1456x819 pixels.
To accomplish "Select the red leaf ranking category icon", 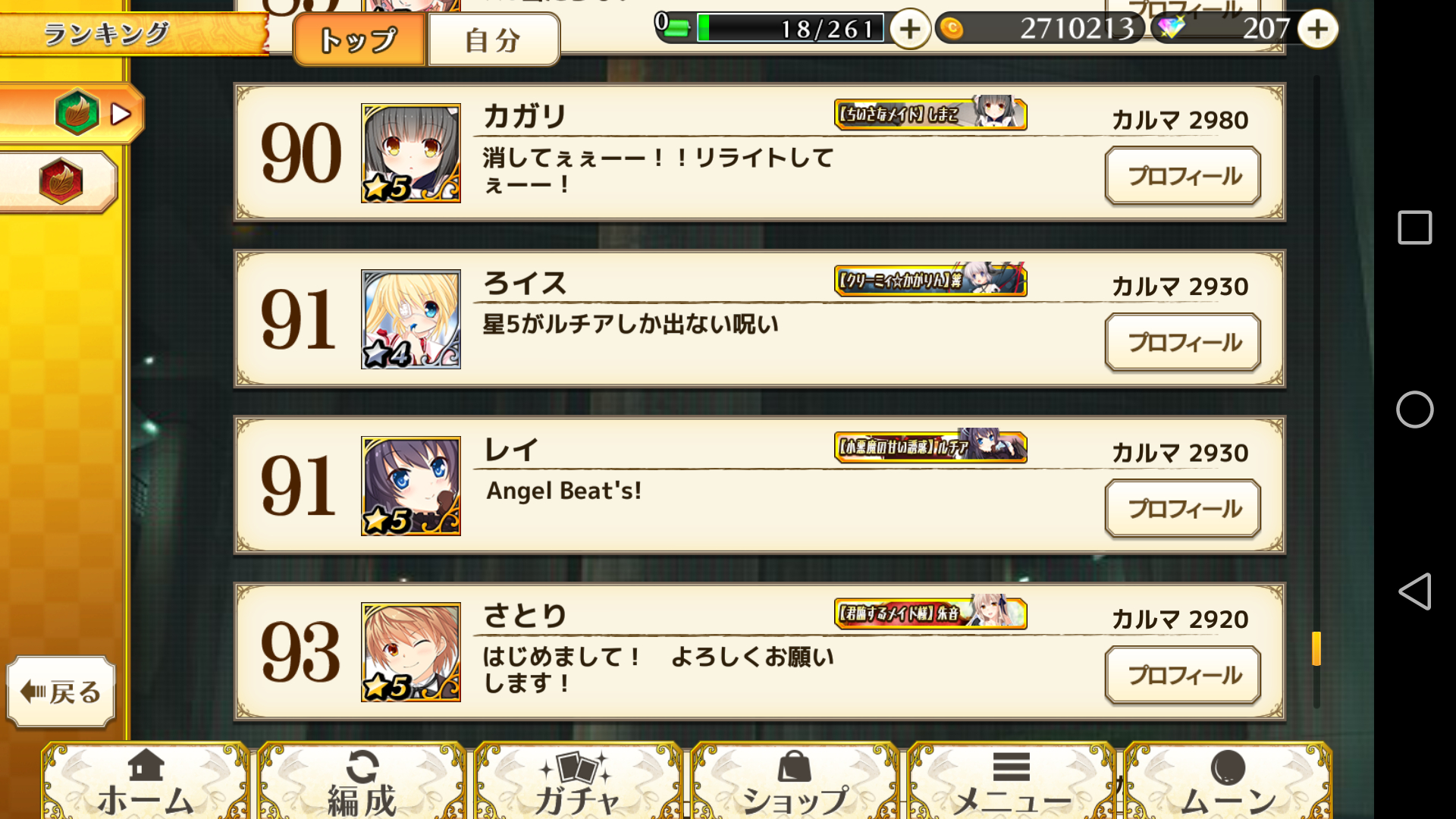I will 61,181.
